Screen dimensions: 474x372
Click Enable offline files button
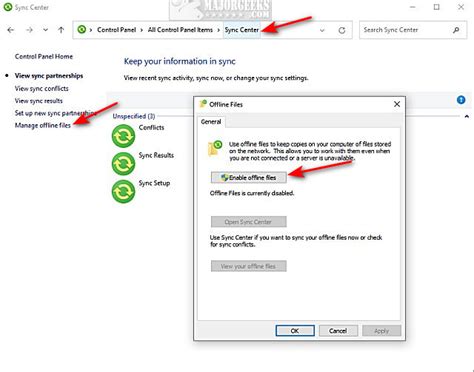pos(249,178)
